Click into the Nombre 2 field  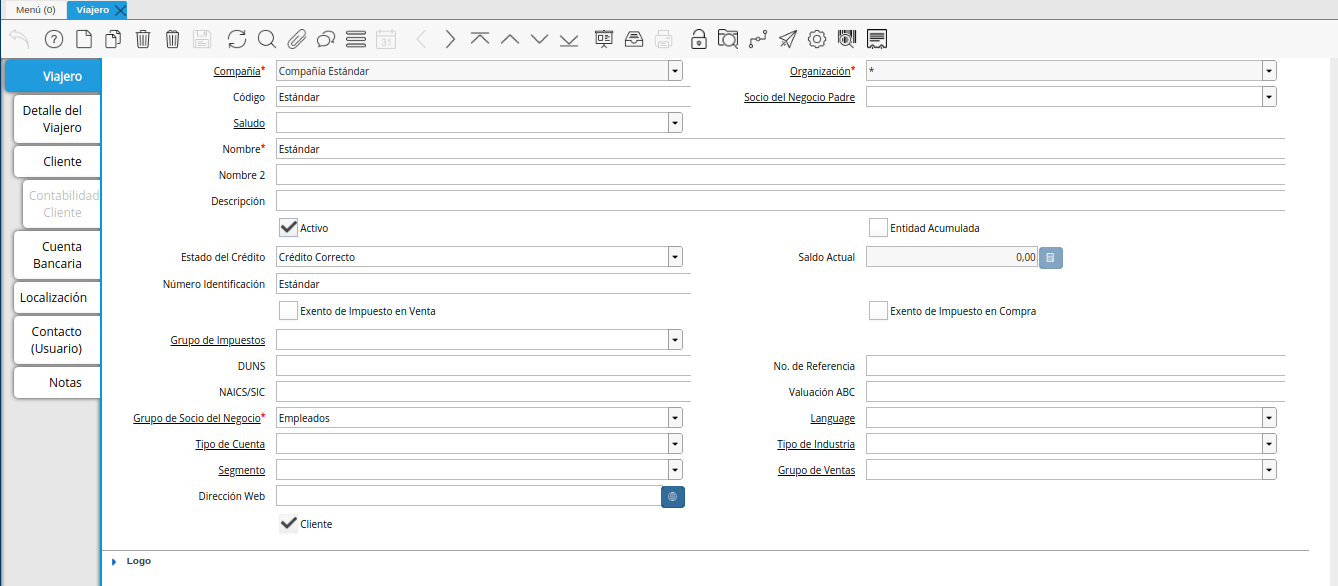[780, 175]
